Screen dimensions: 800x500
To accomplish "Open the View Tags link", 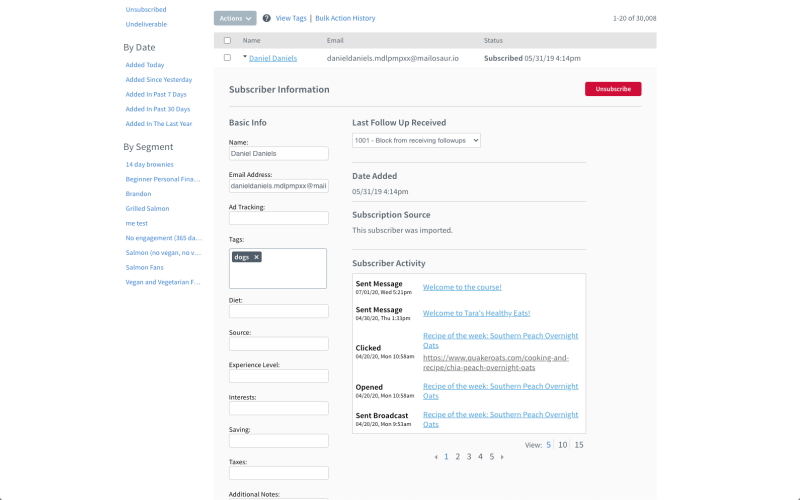I will (x=292, y=18).
